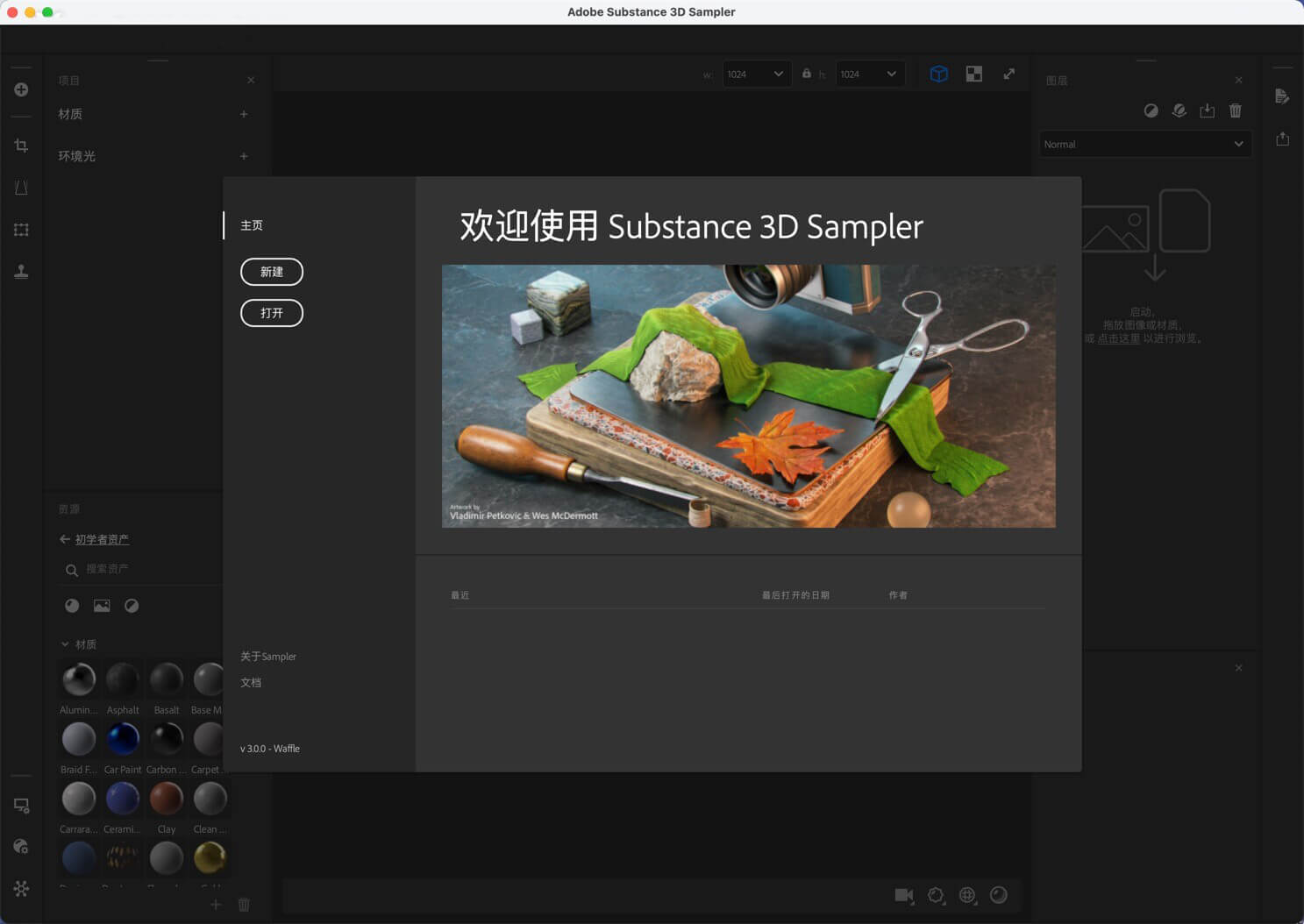Viewport: 1304px width, 924px height.
Task: Expand viewport with fullscreen arrows icon
Action: coord(1009,74)
